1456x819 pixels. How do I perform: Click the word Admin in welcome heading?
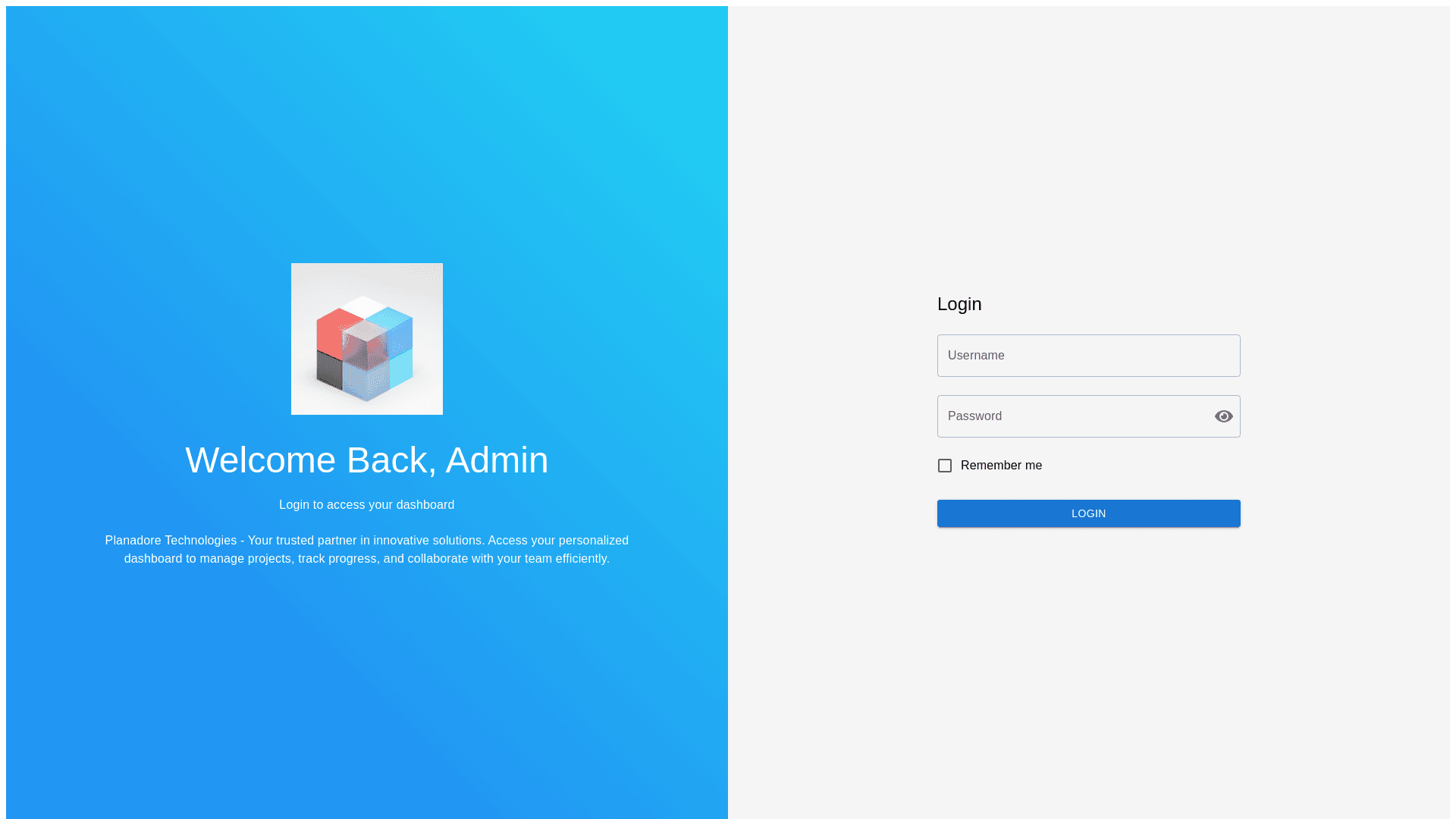tap(497, 460)
